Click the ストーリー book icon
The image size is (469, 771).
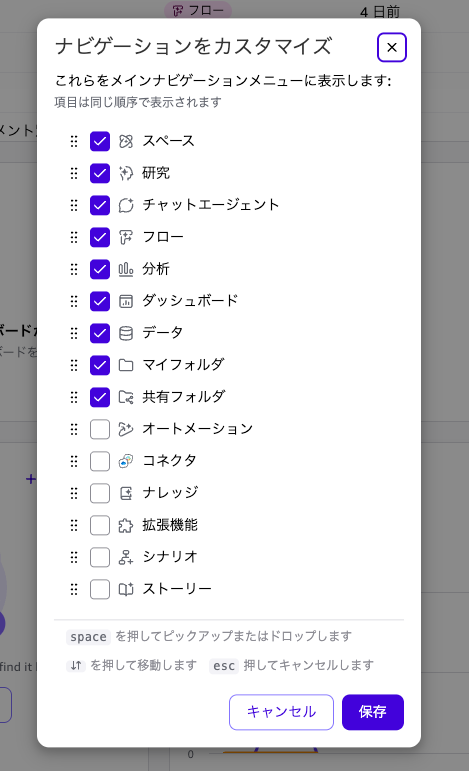(x=126, y=590)
